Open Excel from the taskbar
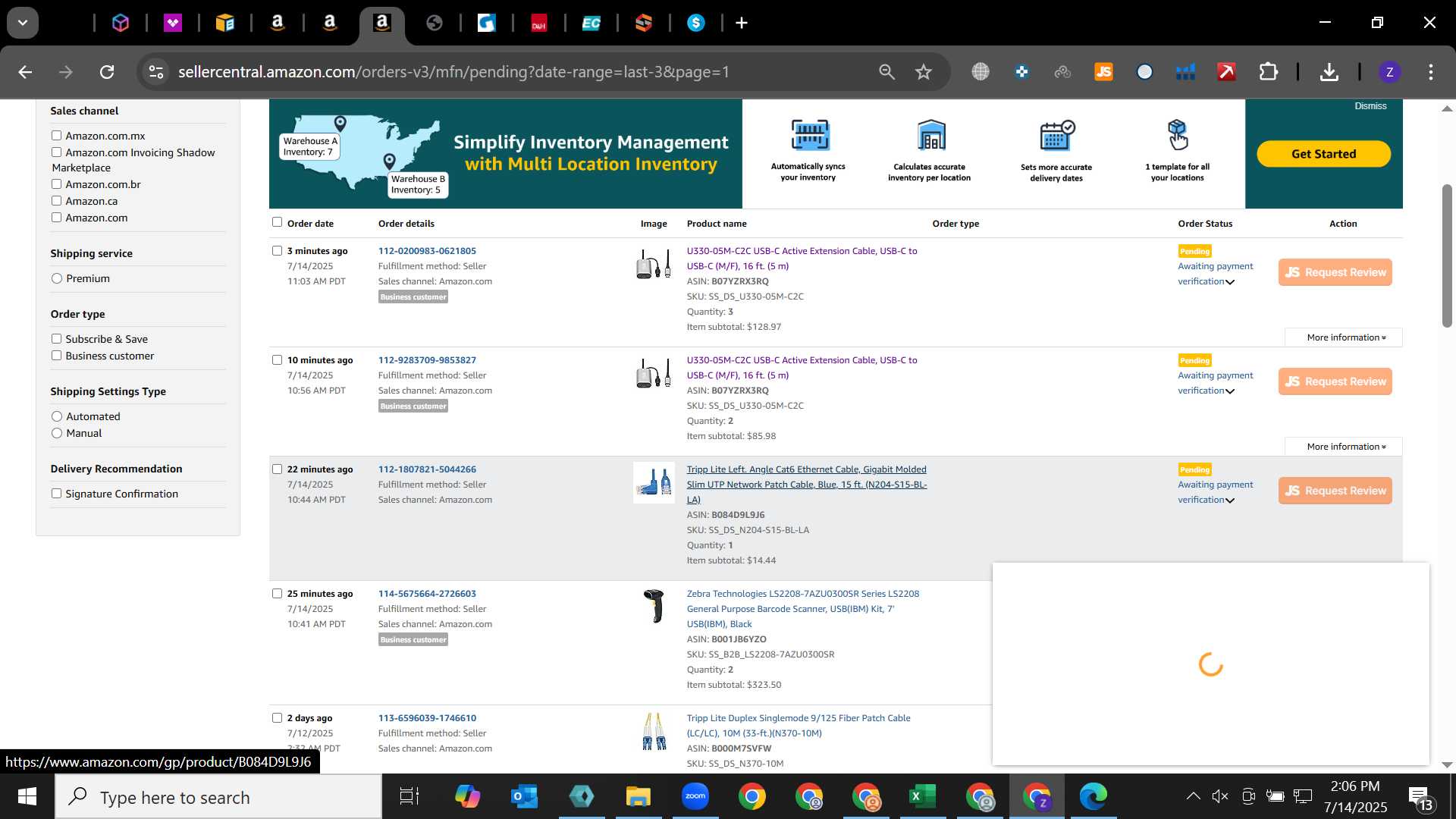 (x=922, y=797)
